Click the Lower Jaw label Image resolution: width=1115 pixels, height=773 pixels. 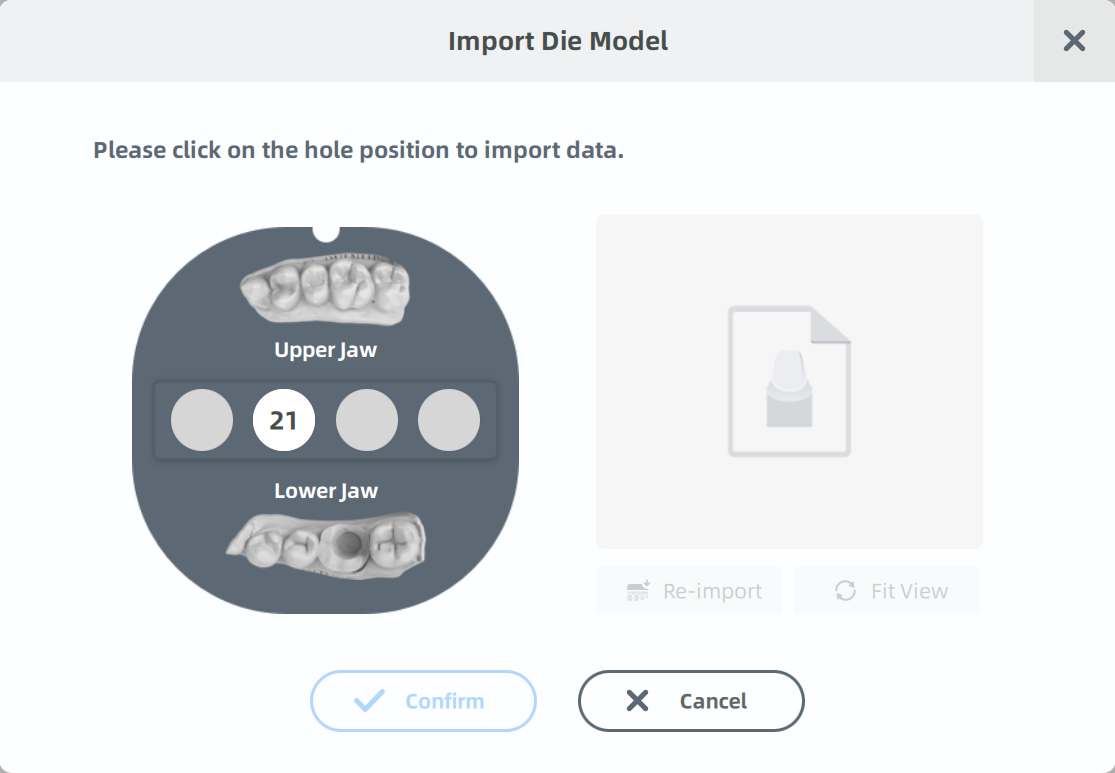point(326,491)
